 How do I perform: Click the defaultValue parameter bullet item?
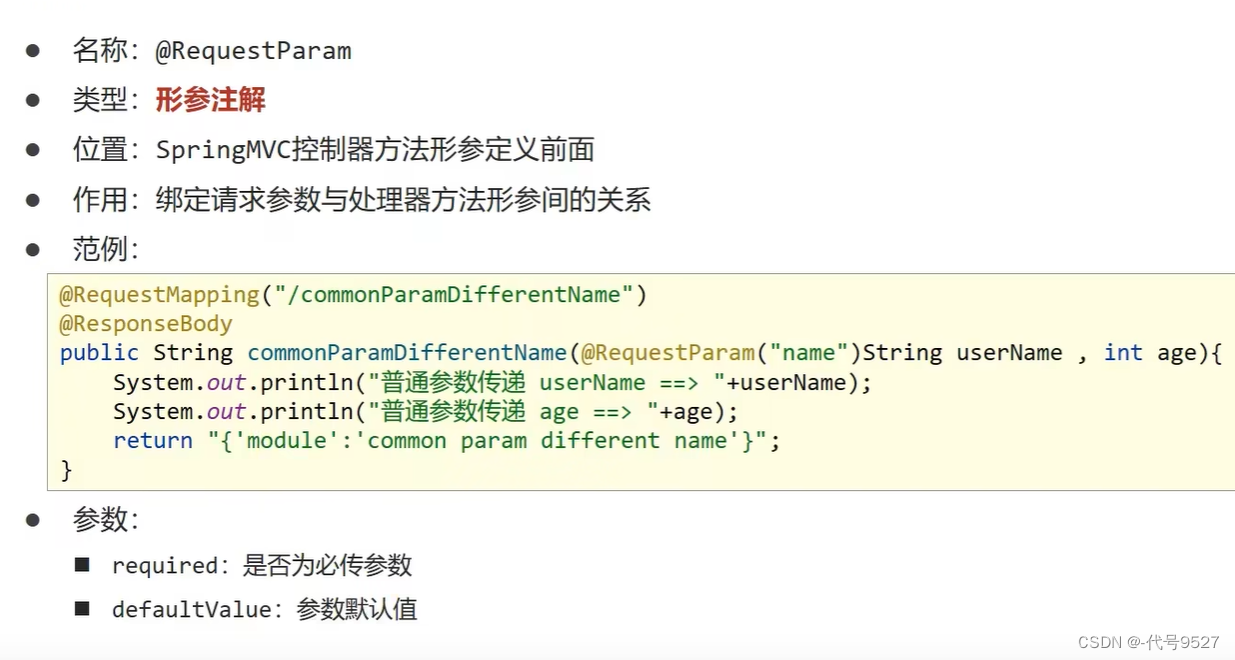click(265, 609)
